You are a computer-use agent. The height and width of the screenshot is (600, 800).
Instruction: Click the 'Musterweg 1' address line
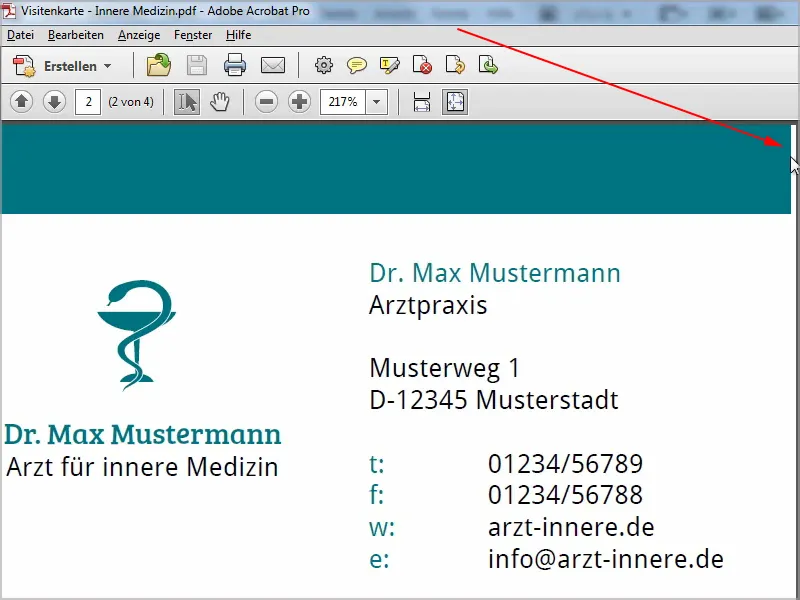tap(444, 368)
